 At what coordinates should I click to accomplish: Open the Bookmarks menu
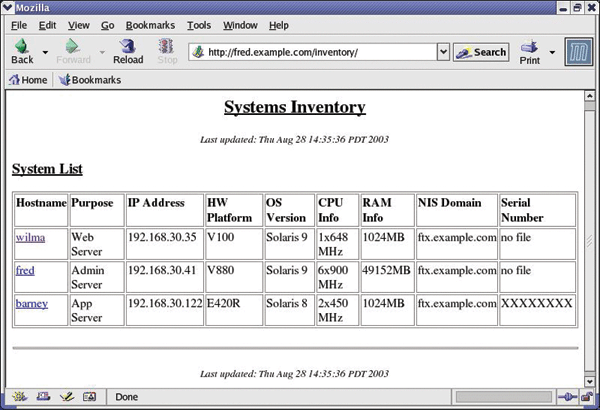(148, 25)
